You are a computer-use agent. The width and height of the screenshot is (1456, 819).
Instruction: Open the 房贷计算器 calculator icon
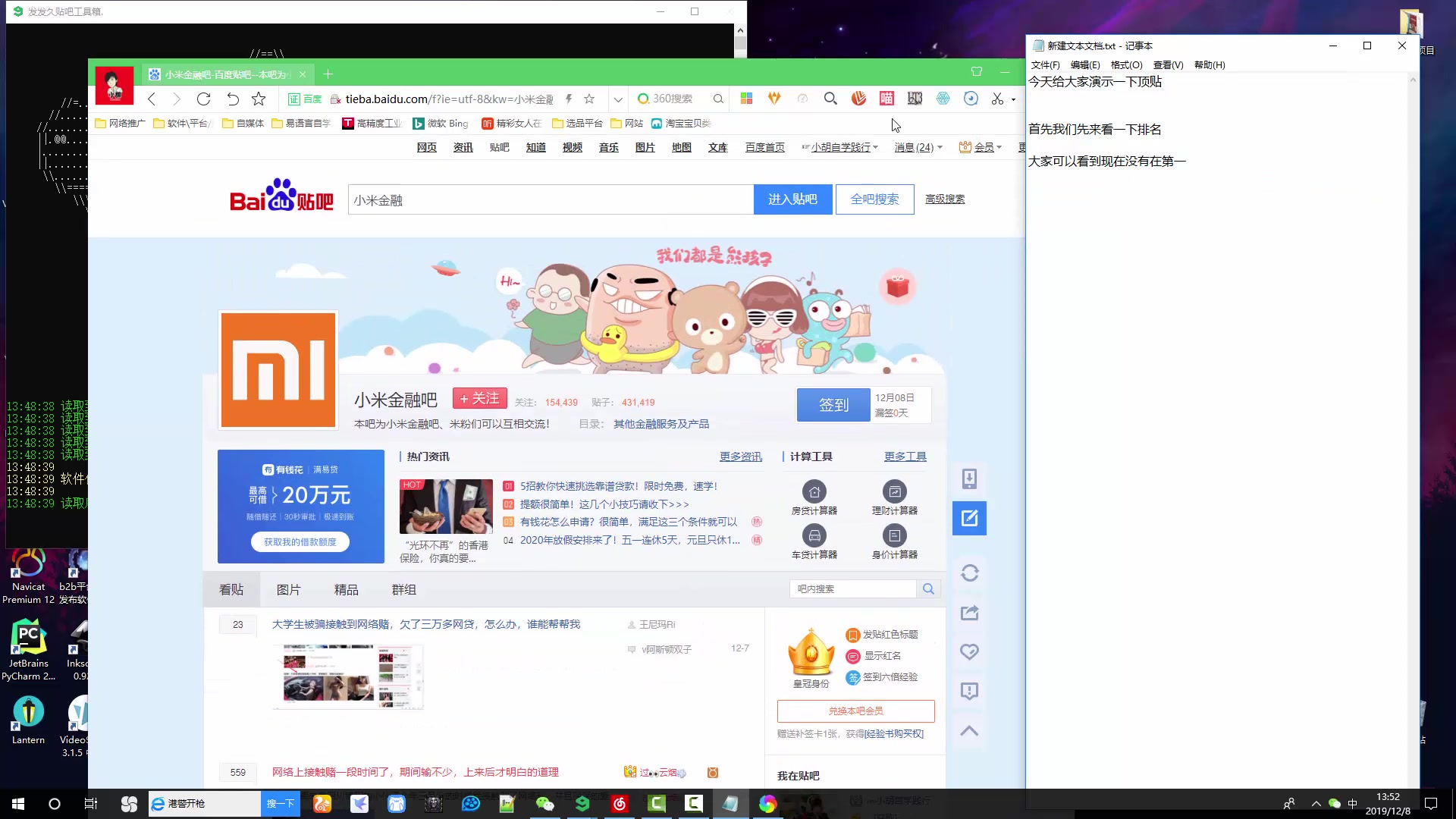coord(814,491)
